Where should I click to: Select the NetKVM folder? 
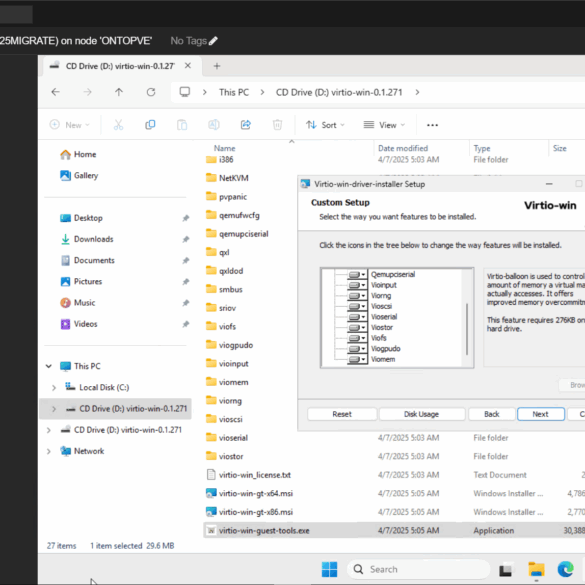pyautogui.click(x=234, y=178)
